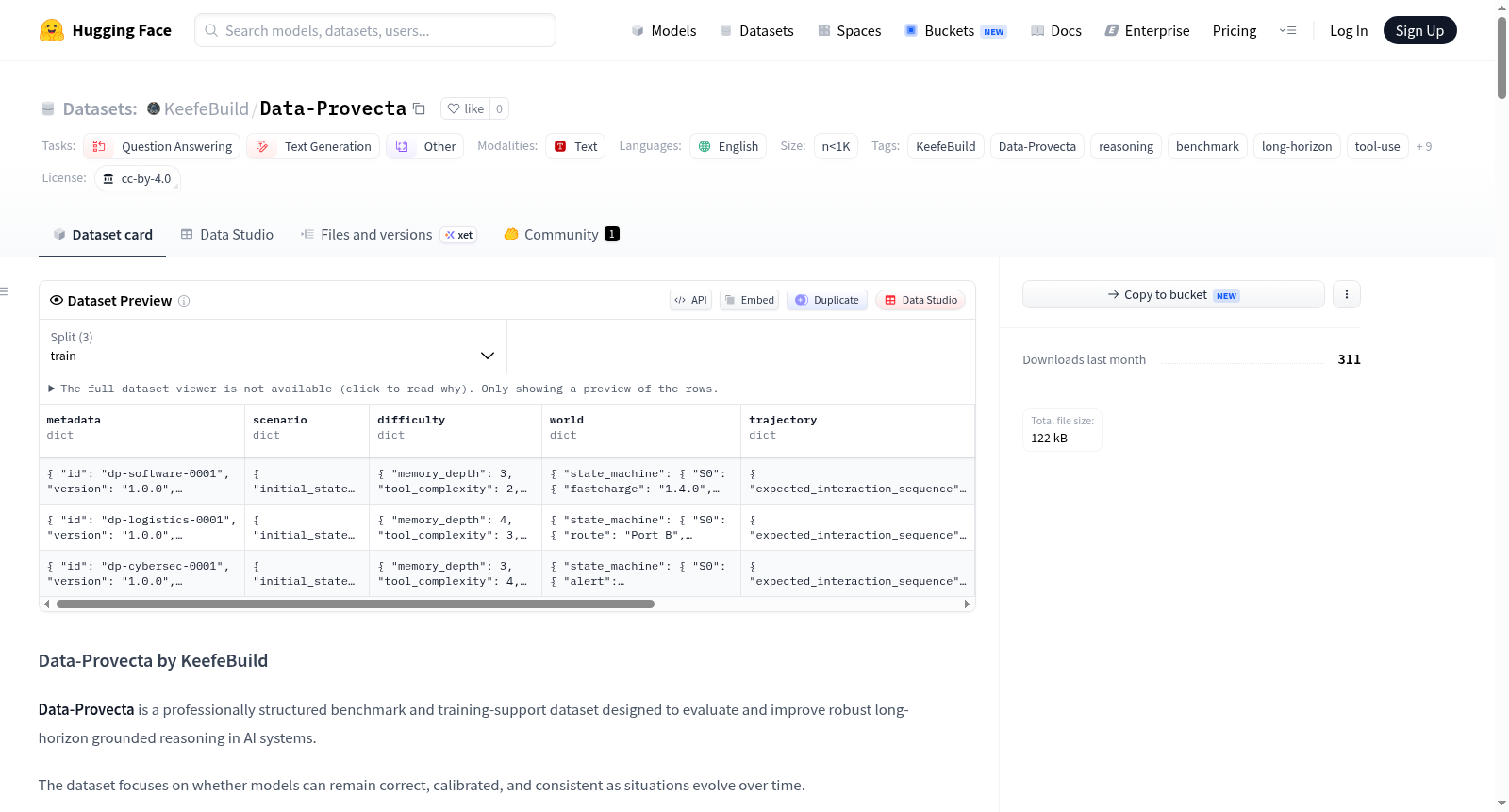Image resolution: width=1509 pixels, height=812 pixels.
Task: Focus the search models, datasets, users field
Action: [375, 30]
